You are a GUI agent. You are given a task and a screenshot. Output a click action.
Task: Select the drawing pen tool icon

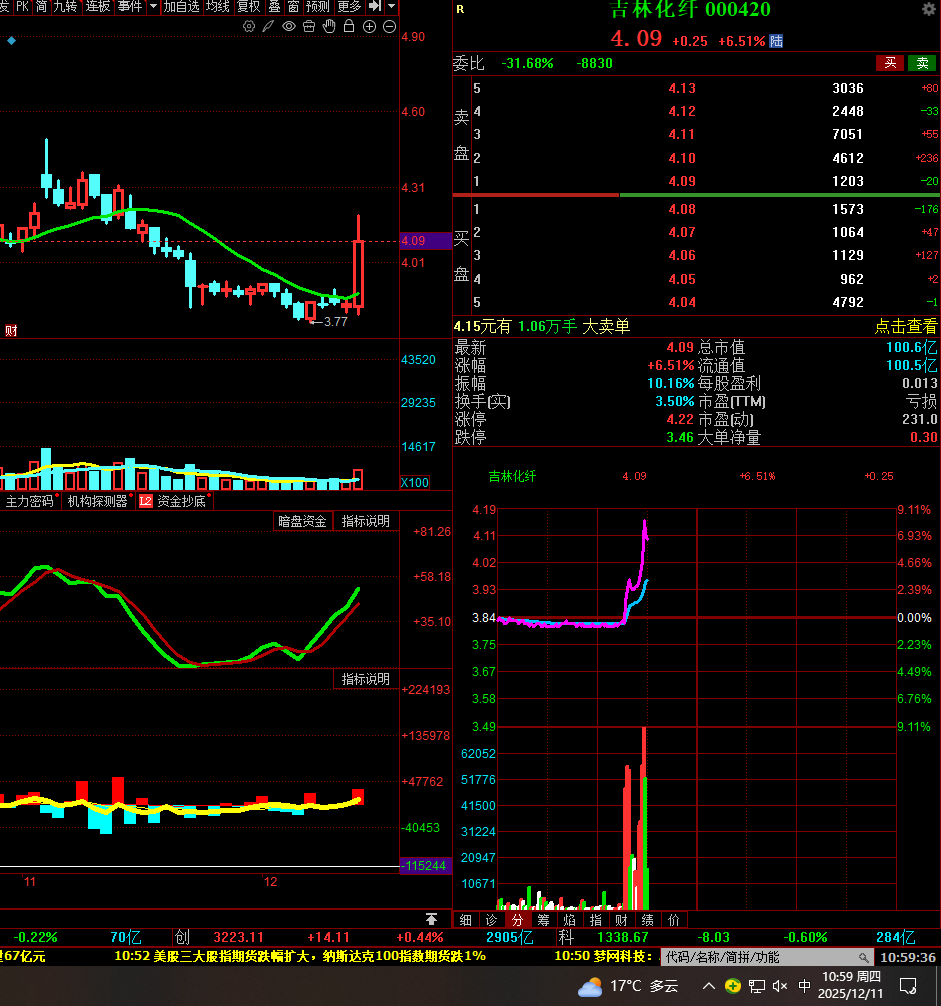click(268, 26)
